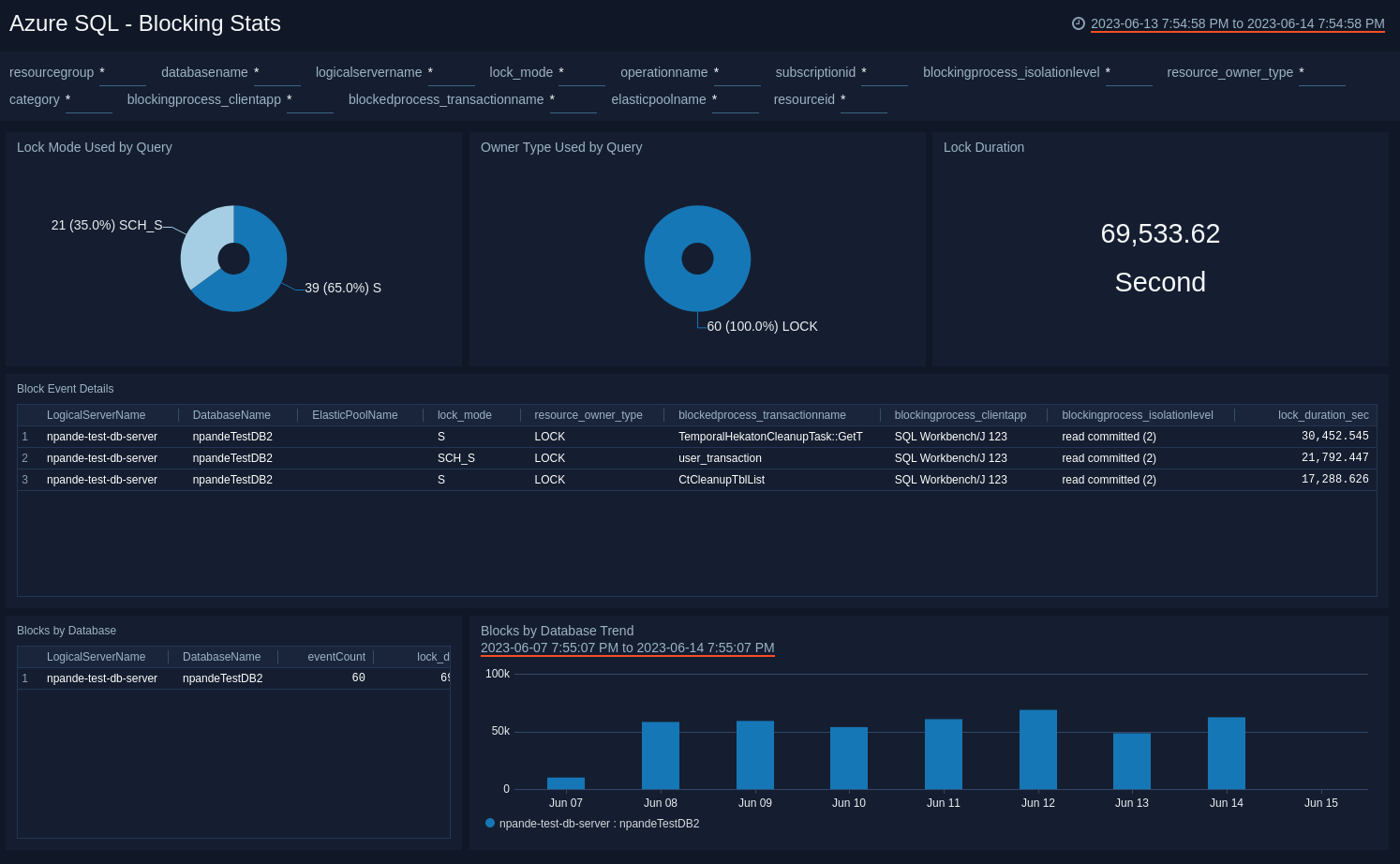This screenshot has width=1400, height=864.
Task: Sort by blockingprocess_isolationlevel column header
Action: tap(1138, 415)
